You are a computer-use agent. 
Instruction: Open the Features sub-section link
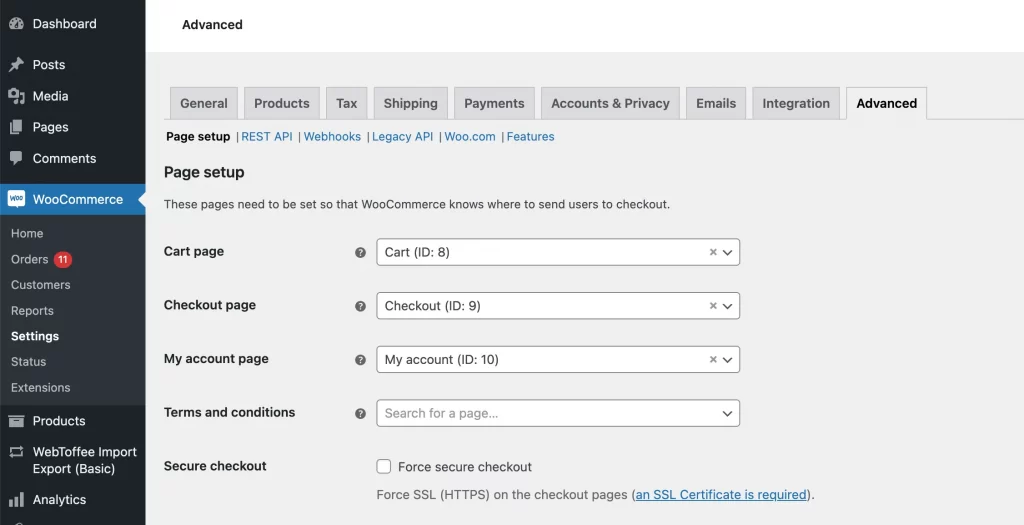(x=530, y=136)
